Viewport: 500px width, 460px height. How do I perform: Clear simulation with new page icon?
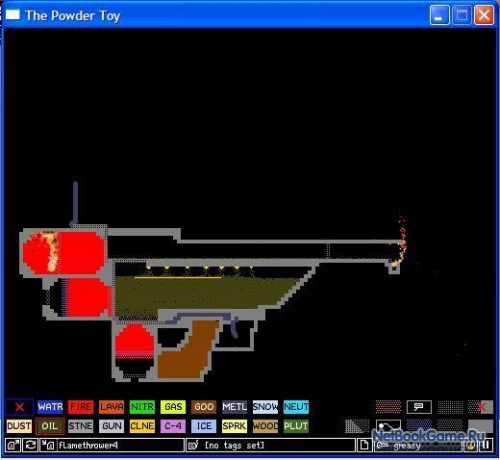tap(364, 445)
